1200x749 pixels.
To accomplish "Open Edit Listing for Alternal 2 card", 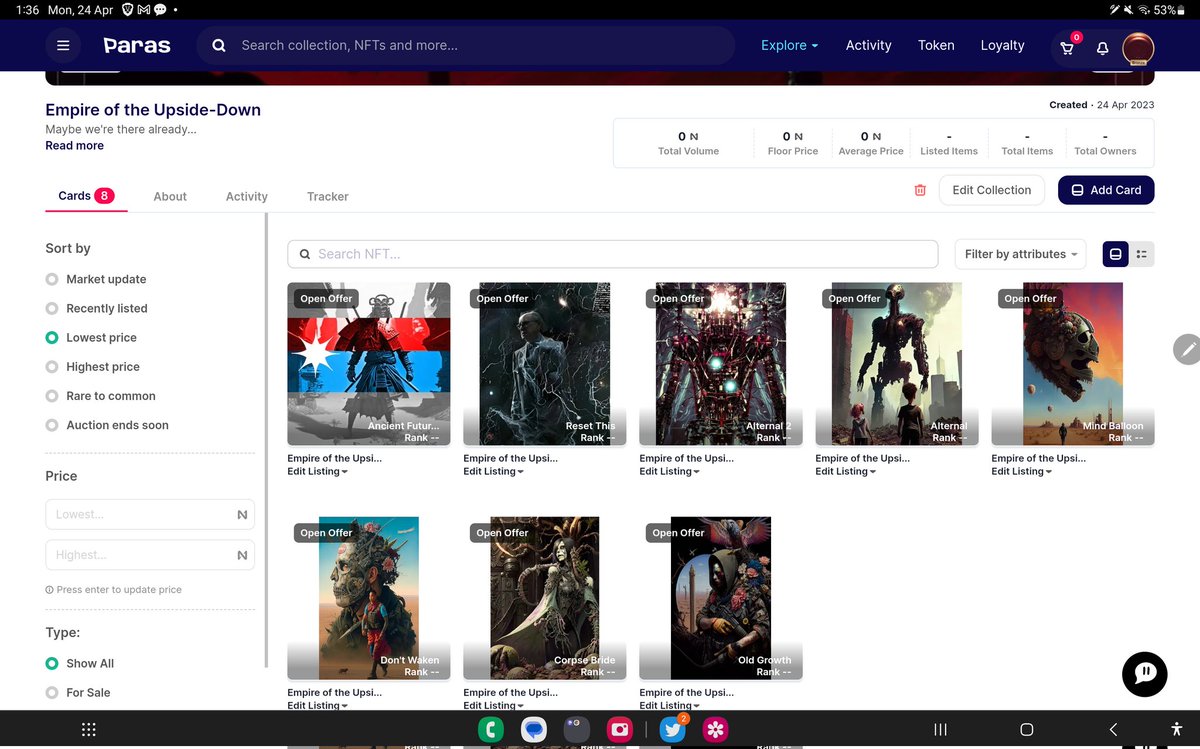I will point(669,471).
